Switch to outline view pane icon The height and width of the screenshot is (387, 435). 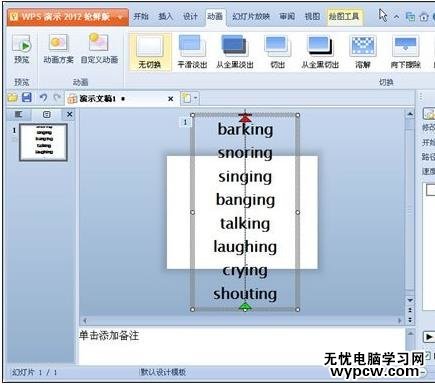(18, 115)
